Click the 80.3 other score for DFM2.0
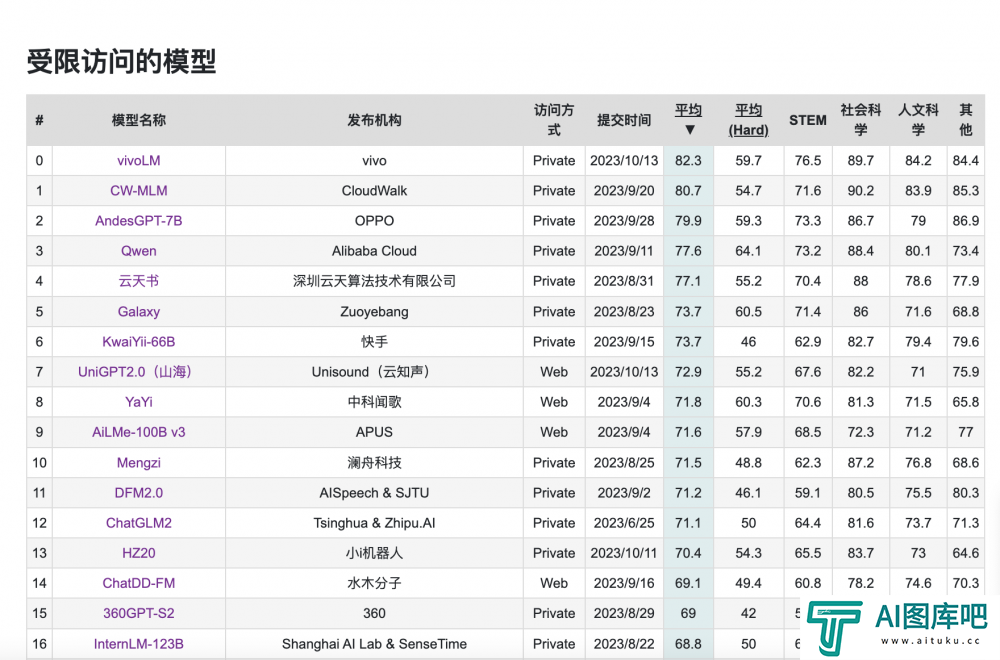 966,492
